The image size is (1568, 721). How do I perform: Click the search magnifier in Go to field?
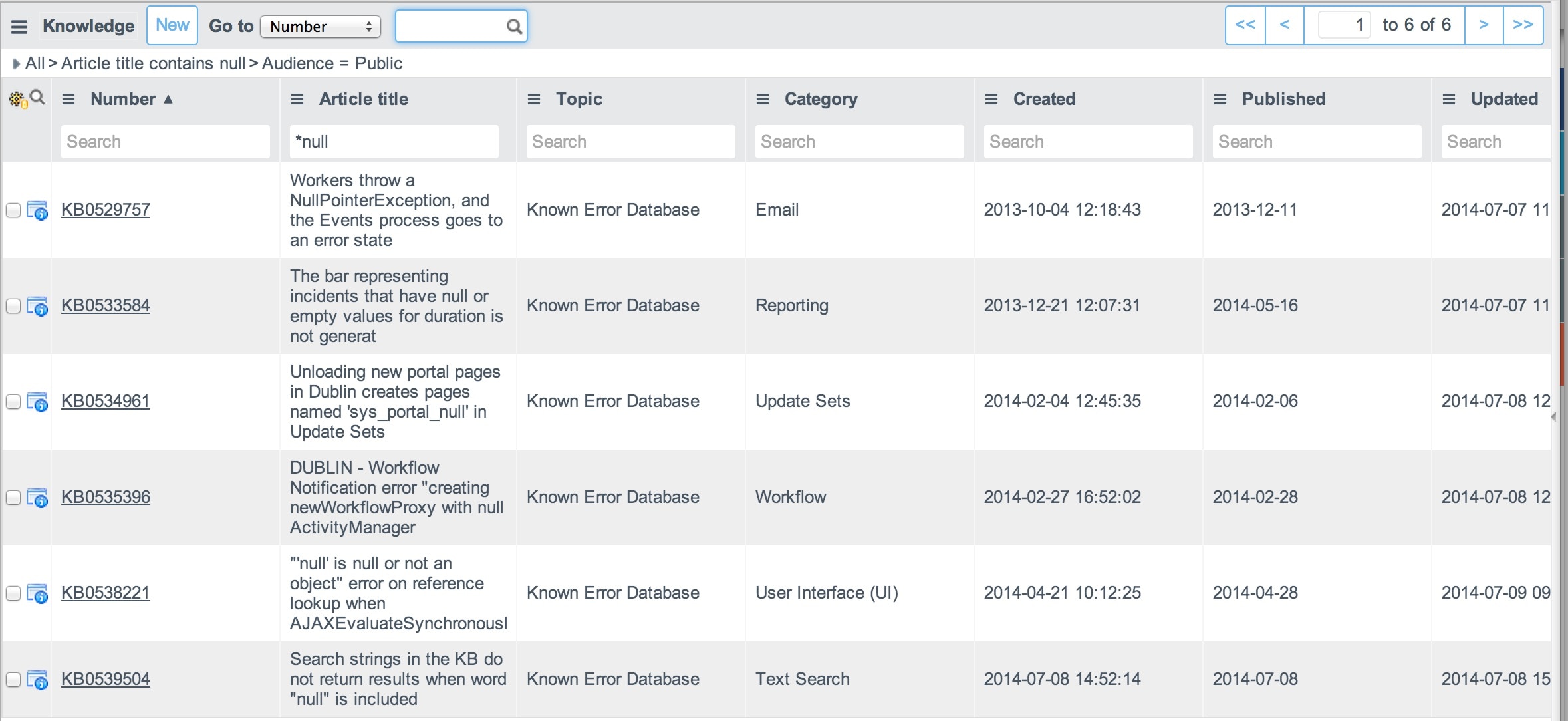point(513,27)
